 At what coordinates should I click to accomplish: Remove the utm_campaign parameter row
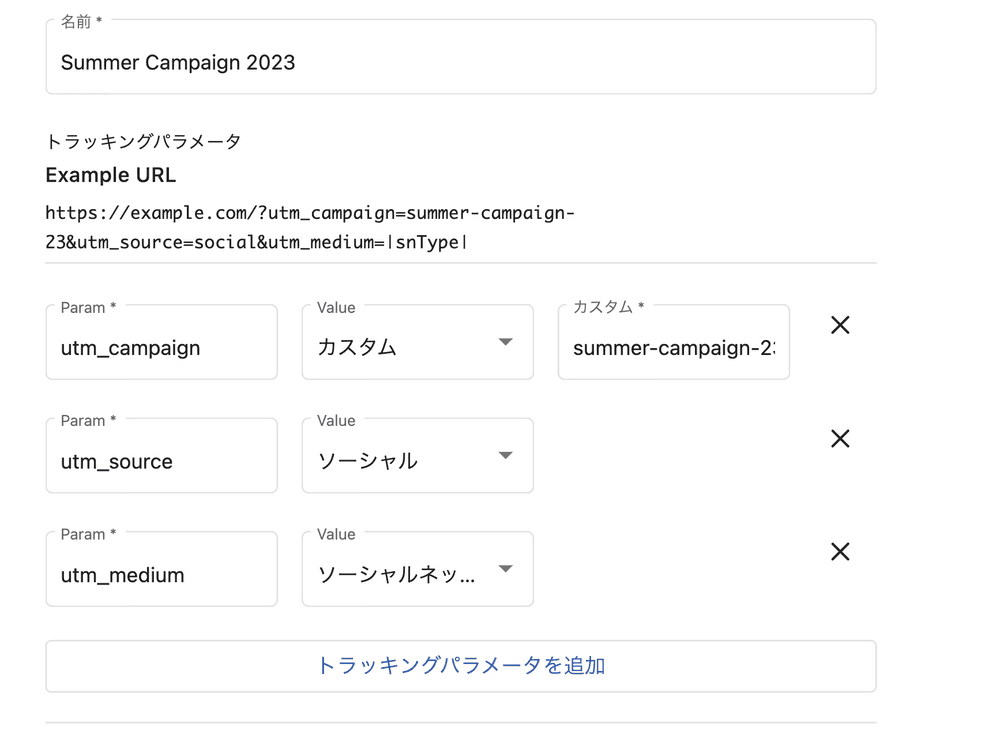(x=840, y=325)
